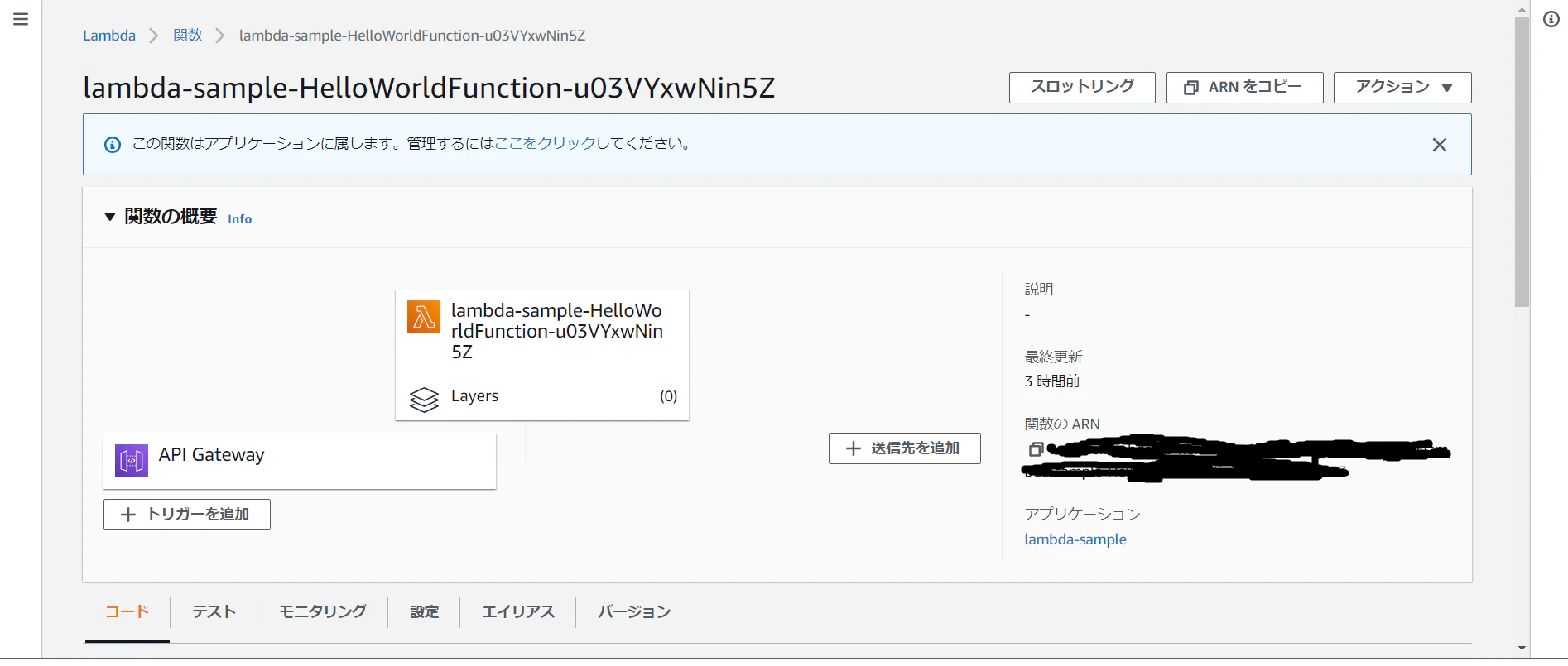Click the scrollbar down arrow

point(1522,649)
